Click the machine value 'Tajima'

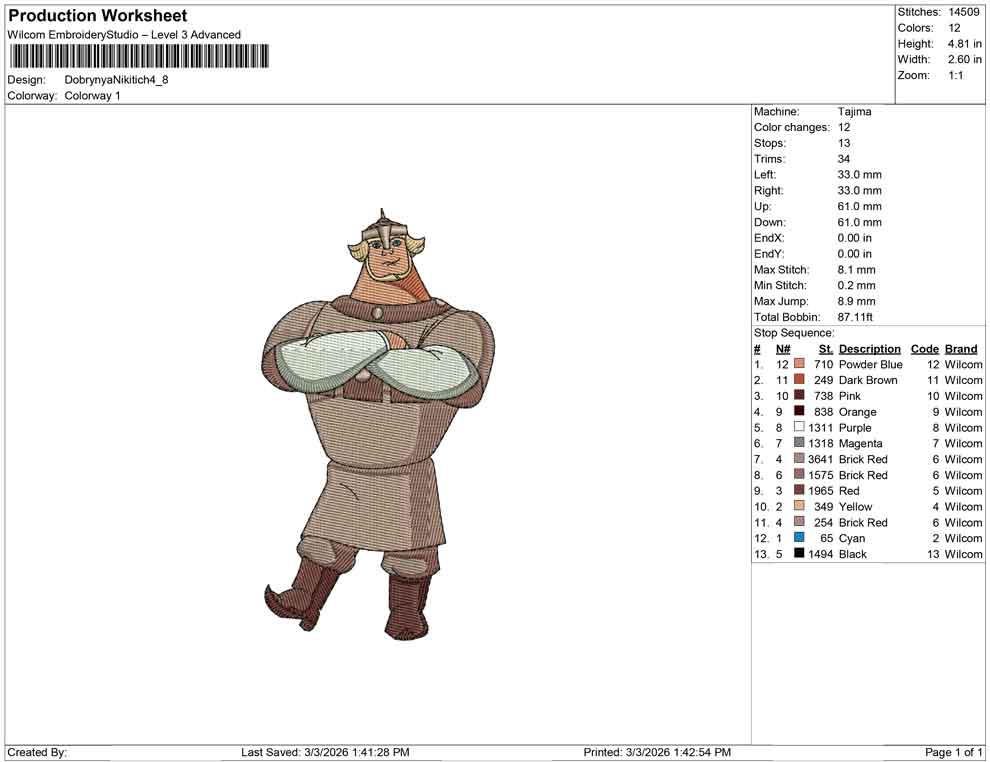click(854, 112)
